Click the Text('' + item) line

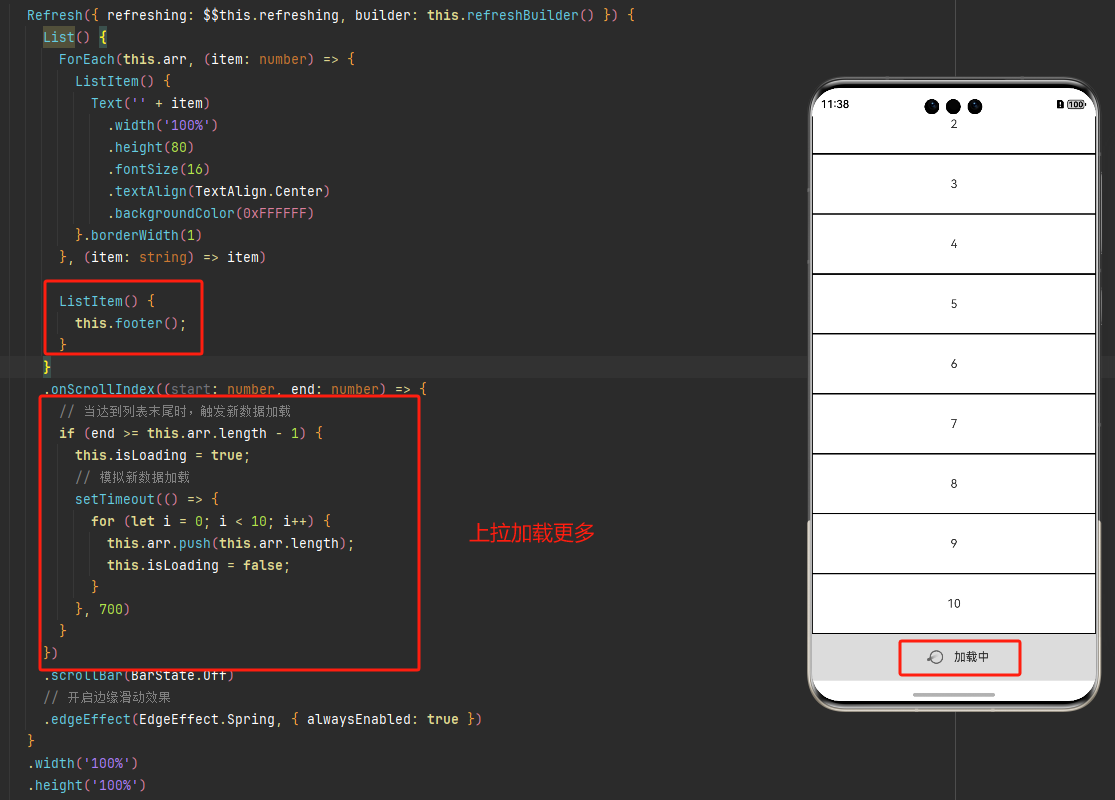[150, 103]
